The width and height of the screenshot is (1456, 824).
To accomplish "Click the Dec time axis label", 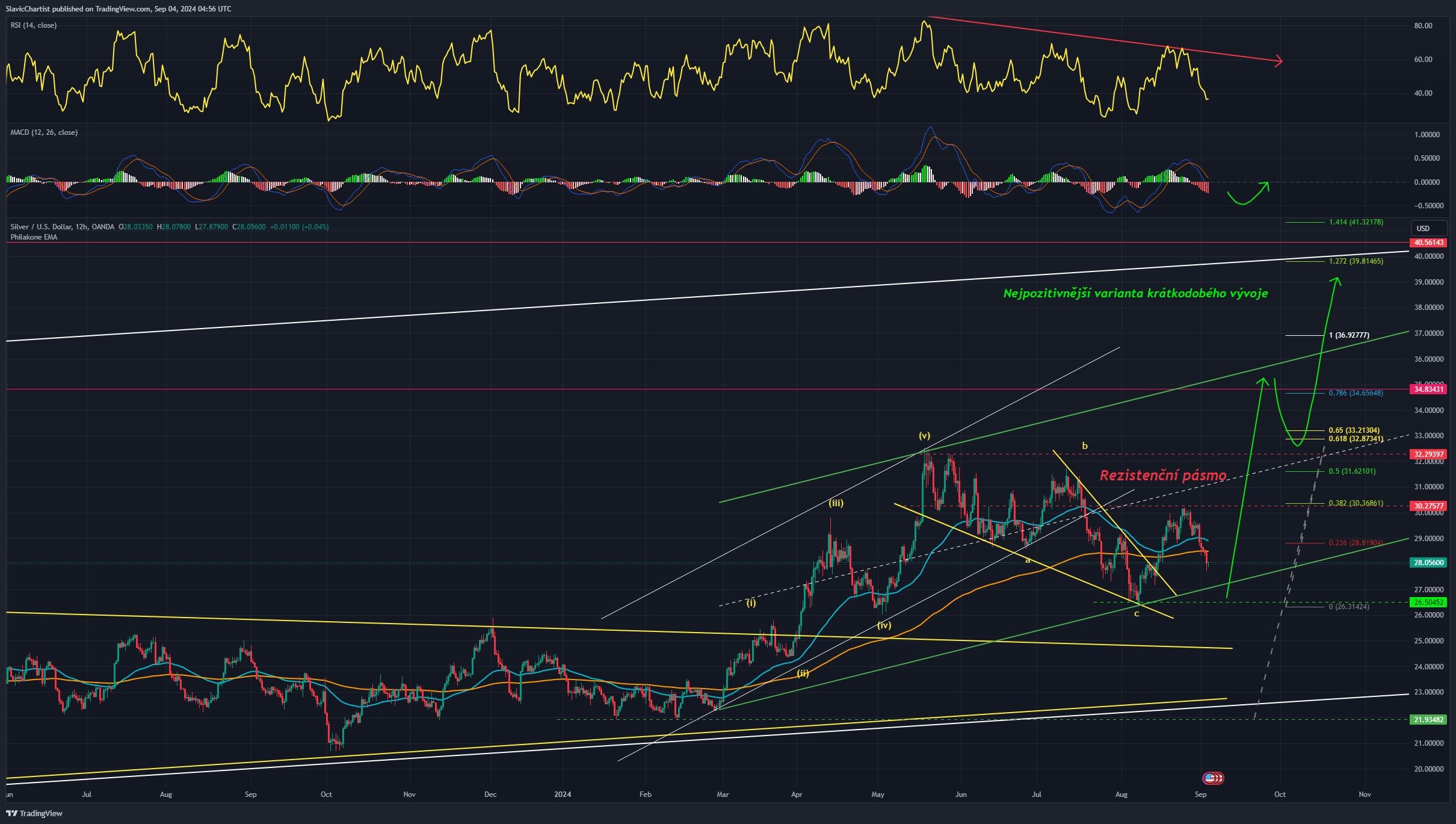I will 490,795.
